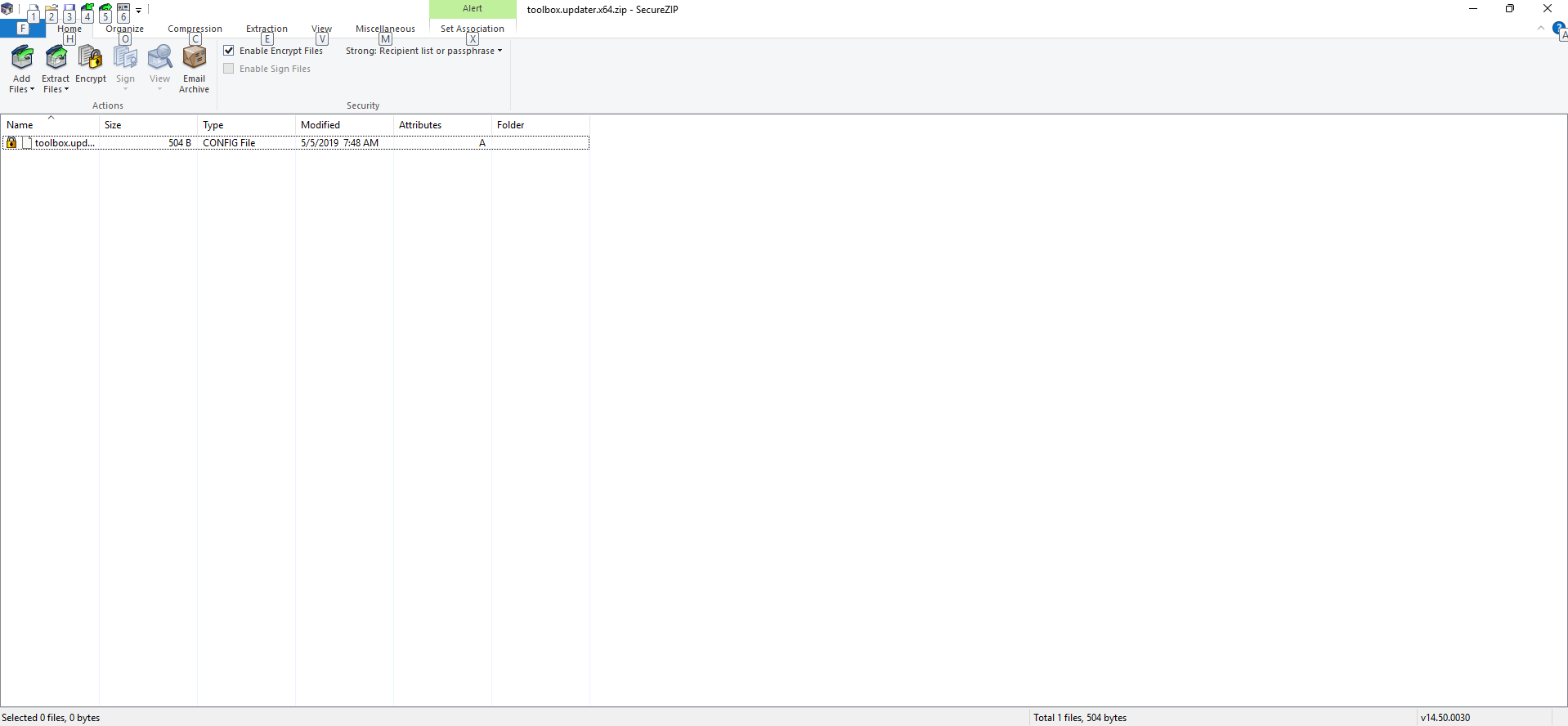Open the encryption strength dropdown
Screen dimensions: 1568x726
423,51
